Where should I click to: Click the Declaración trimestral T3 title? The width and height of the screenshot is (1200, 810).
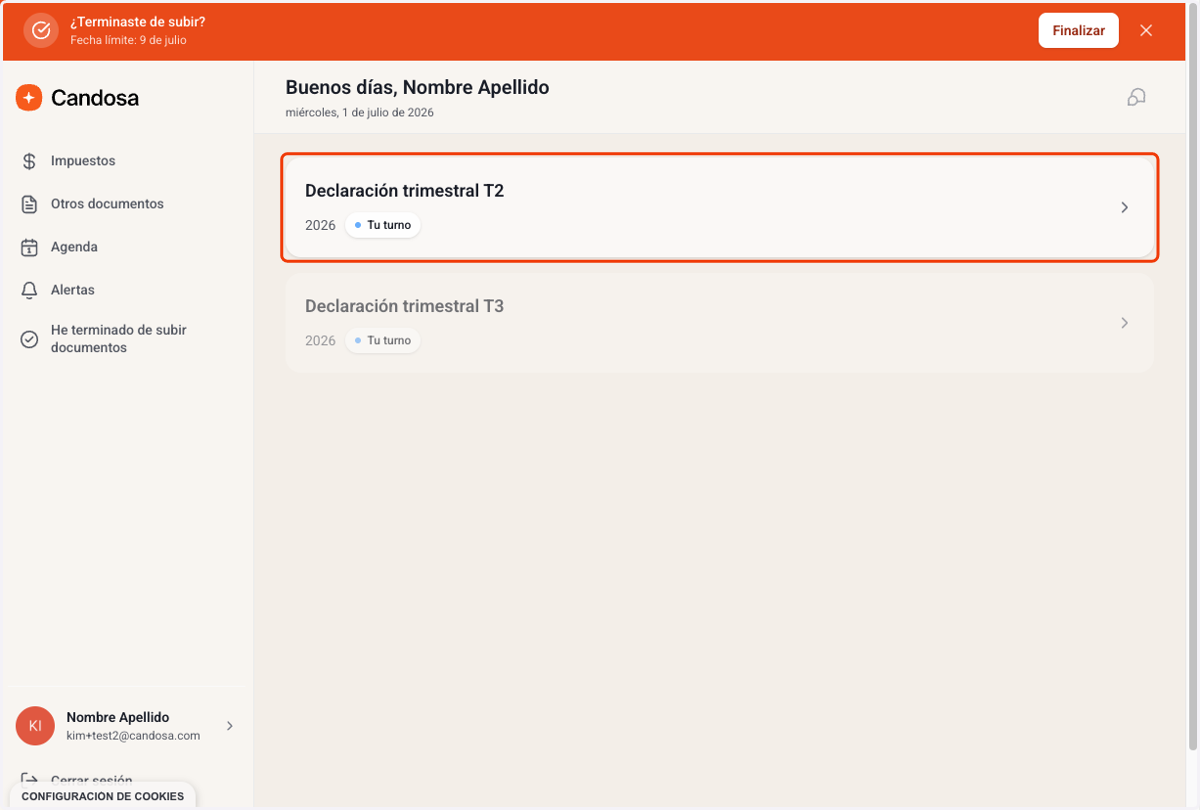coord(404,306)
